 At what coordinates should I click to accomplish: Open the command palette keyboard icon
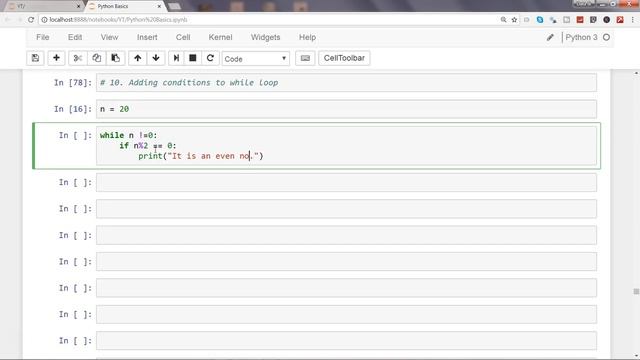(305, 58)
